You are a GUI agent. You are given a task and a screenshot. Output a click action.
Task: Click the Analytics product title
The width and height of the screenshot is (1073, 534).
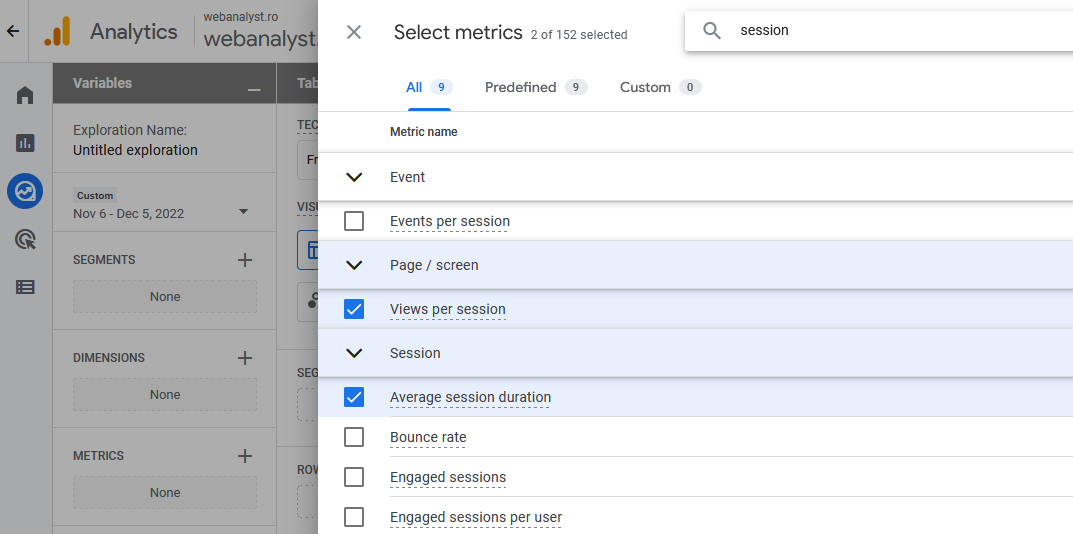click(x=133, y=31)
